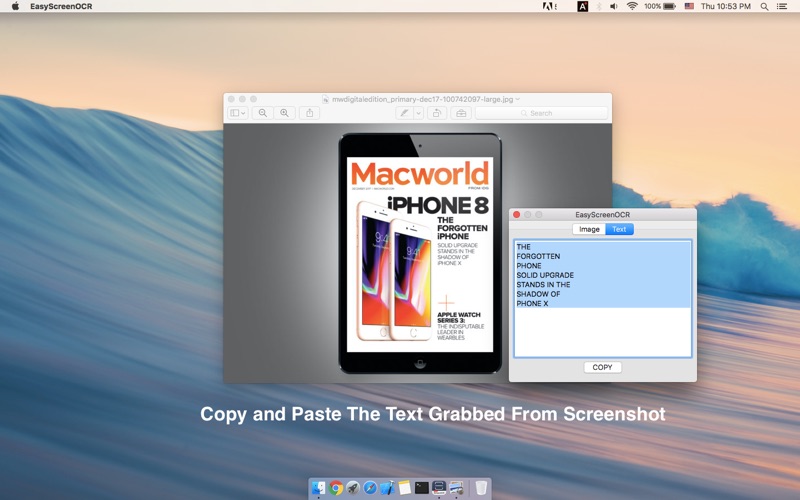Zoom in on the Preview image
Image resolution: width=800 pixels, height=500 pixels.
pos(284,113)
